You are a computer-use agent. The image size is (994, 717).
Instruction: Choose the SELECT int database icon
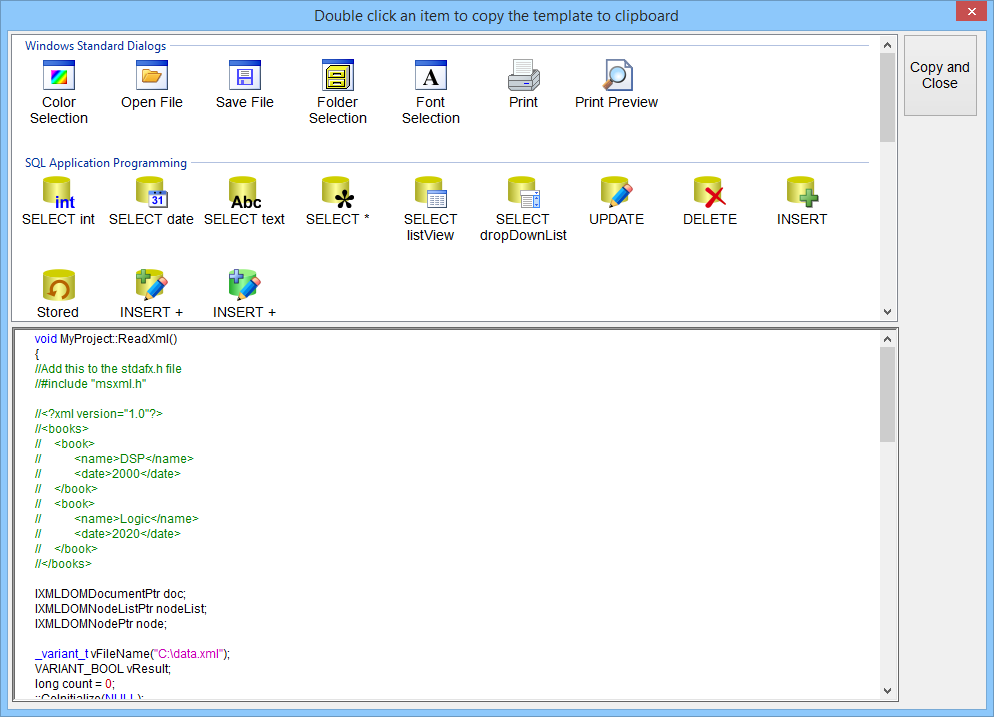click(59, 193)
